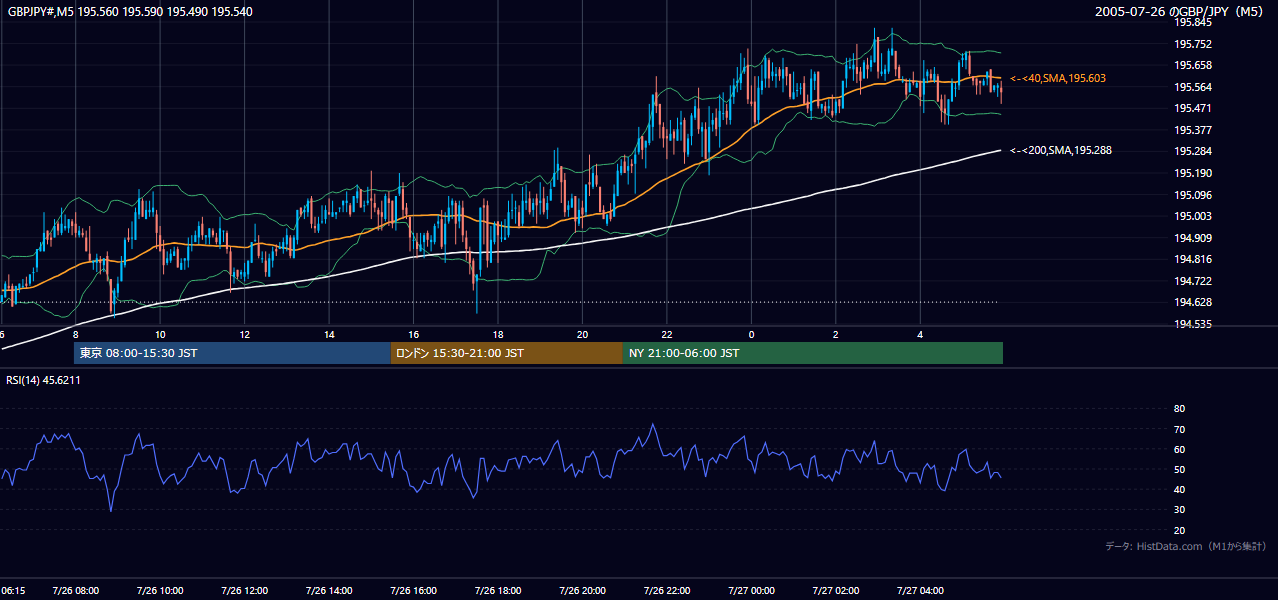Click hour marker 18 under price chart
The image size is (1278, 600).
(x=498, y=334)
